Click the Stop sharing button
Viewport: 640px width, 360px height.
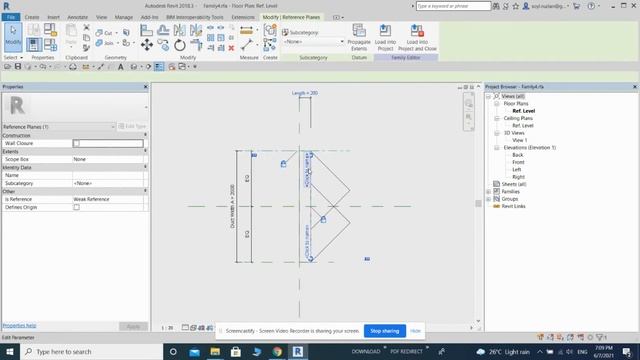pyautogui.click(x=384, y=331)
